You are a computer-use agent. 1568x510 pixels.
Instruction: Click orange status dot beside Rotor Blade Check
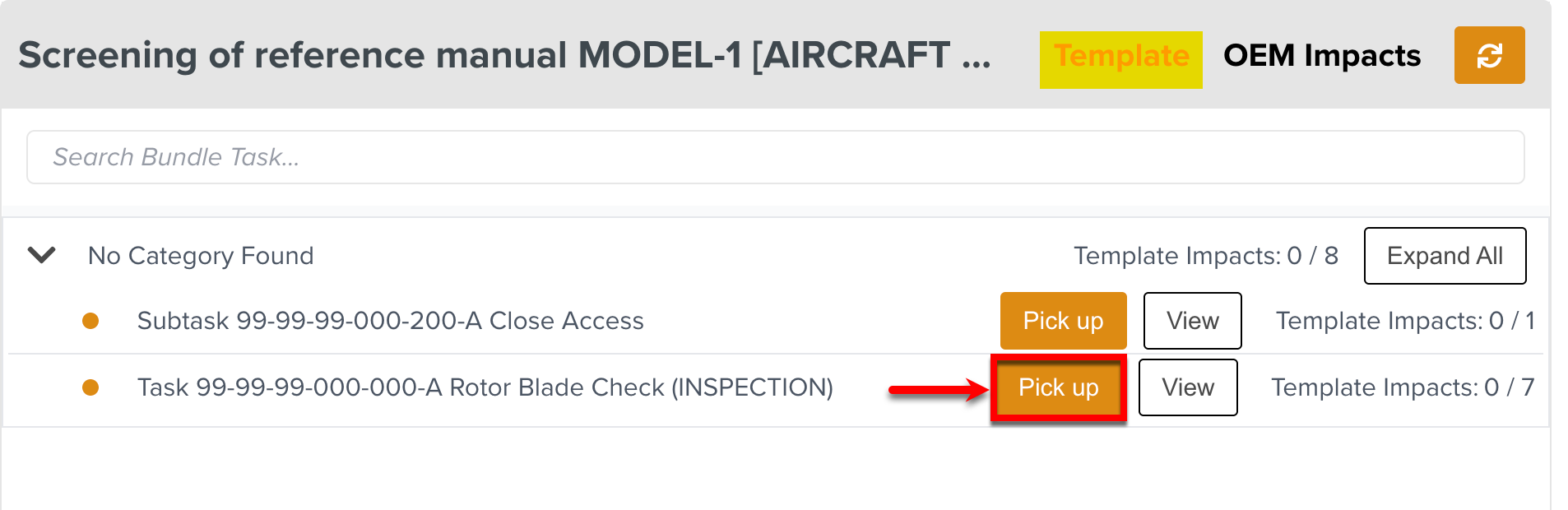click(x=90, y=387)
